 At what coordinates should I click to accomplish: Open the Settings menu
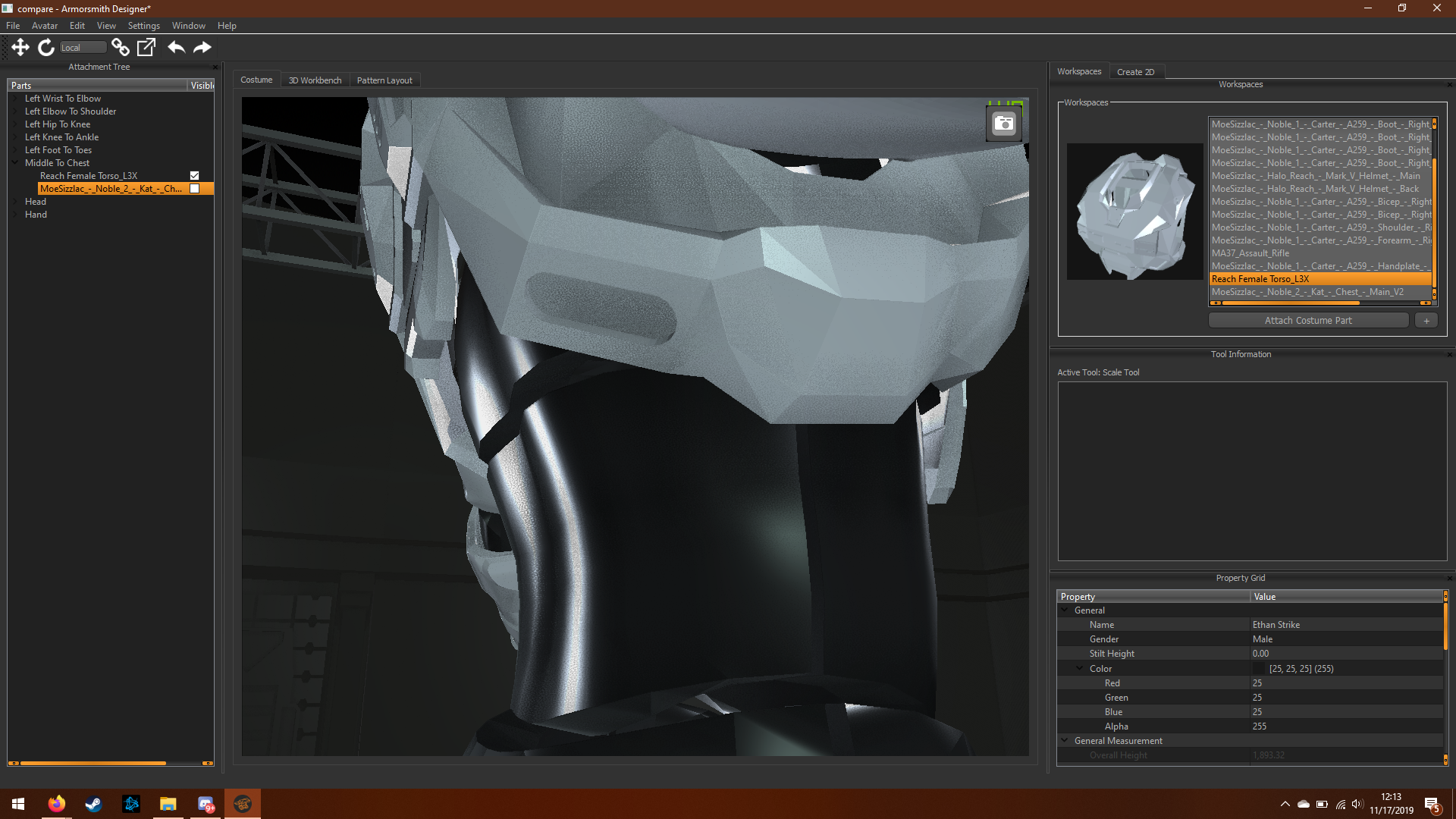click(143, 25)
